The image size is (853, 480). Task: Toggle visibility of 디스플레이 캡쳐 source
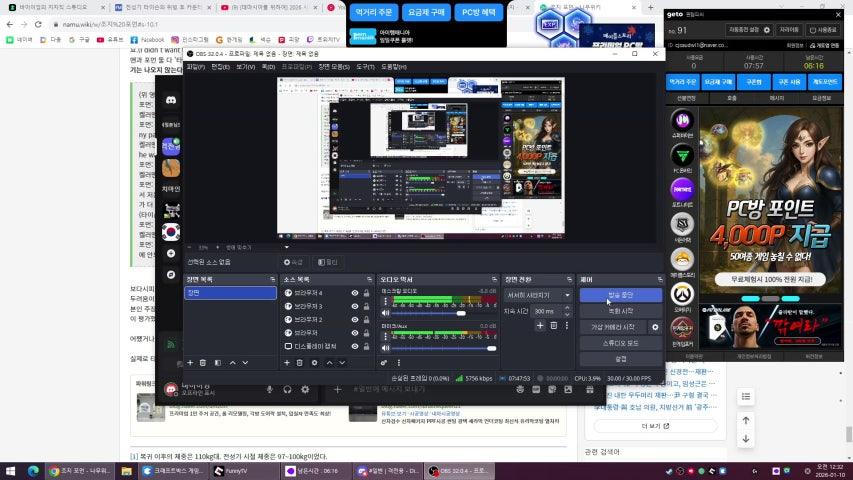click(354, 346)
